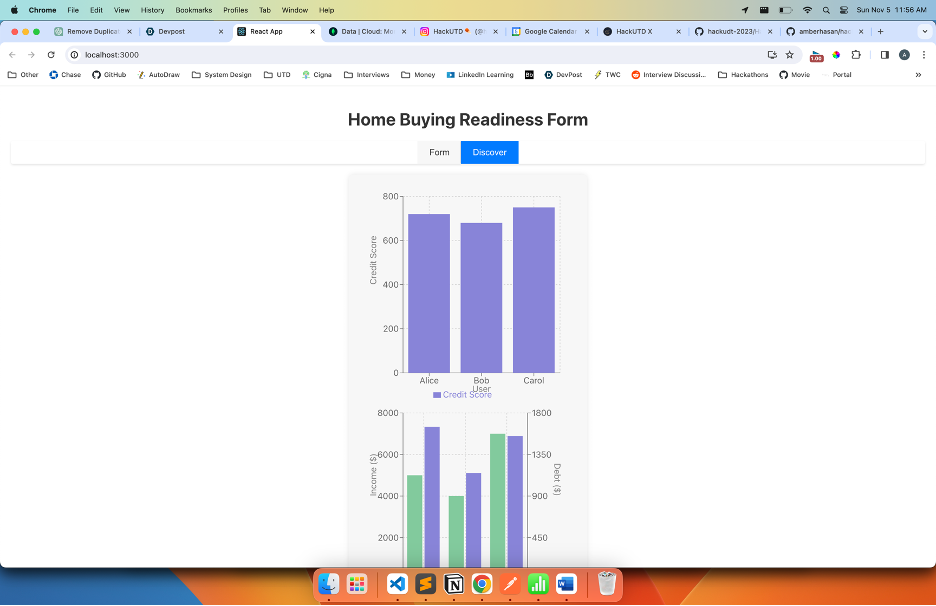Expand the tab search dropdown arrow
Viewport: 936px width, 606px height.
(x=925, y=32)
